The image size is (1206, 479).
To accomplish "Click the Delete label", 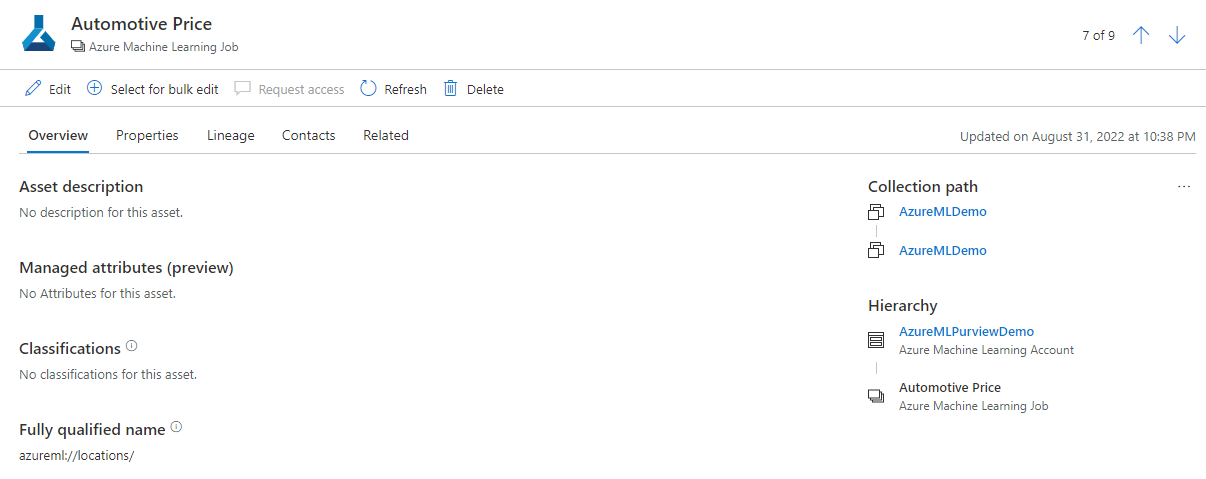I will [485, 89].
